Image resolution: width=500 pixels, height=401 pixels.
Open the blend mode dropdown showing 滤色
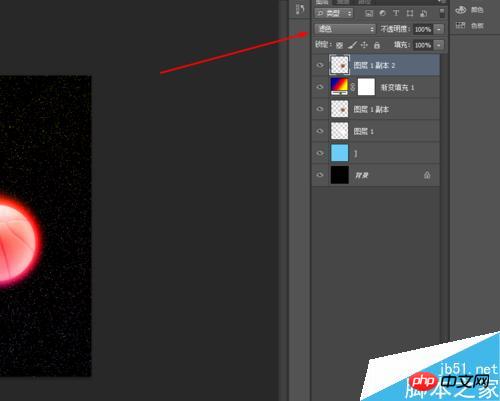tap(345, 29)
